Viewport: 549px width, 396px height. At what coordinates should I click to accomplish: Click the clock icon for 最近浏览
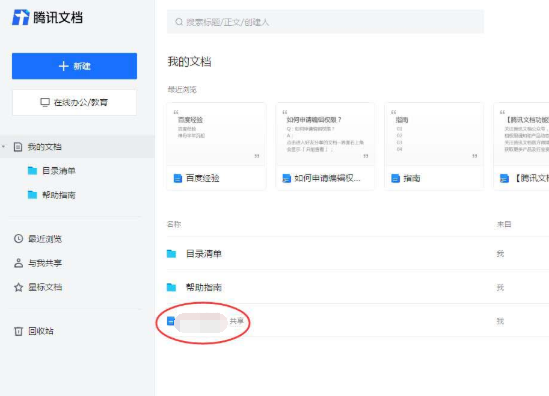[18, 239]
